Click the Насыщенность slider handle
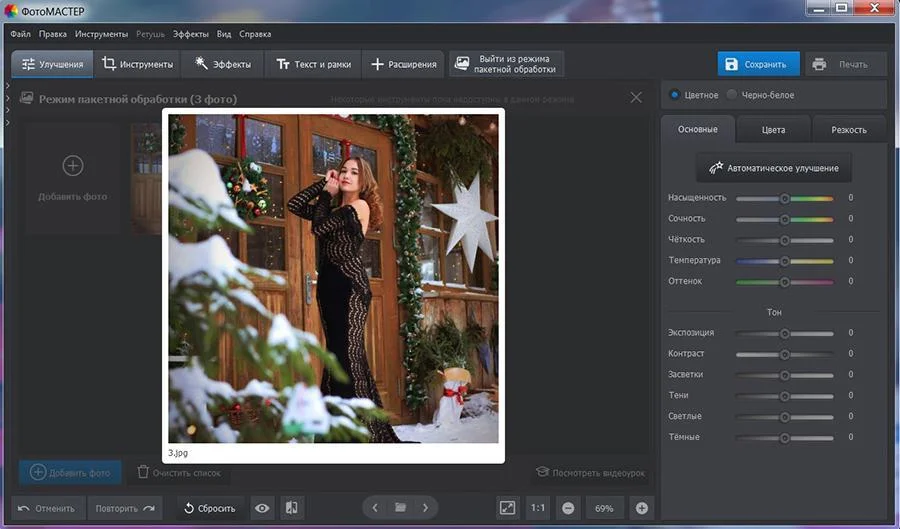Image resolution: width=900 pixels, height=529 pixels. click(785, 198)
